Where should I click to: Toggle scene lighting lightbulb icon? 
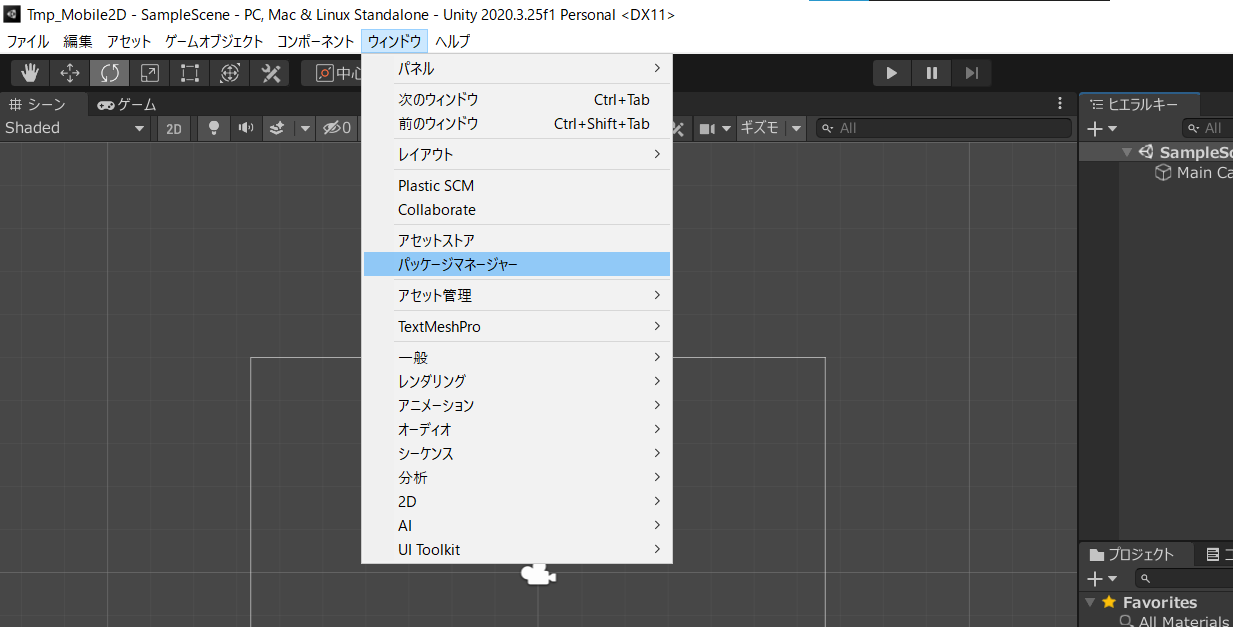pyautogui.click(x=213, y=128)
